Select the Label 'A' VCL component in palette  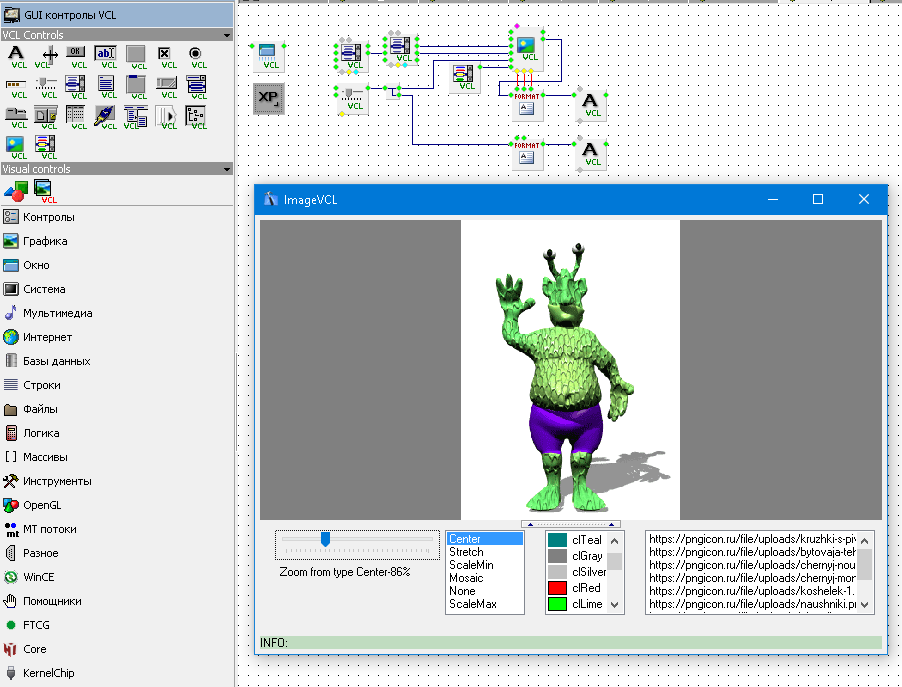click(x=16, y=57)
